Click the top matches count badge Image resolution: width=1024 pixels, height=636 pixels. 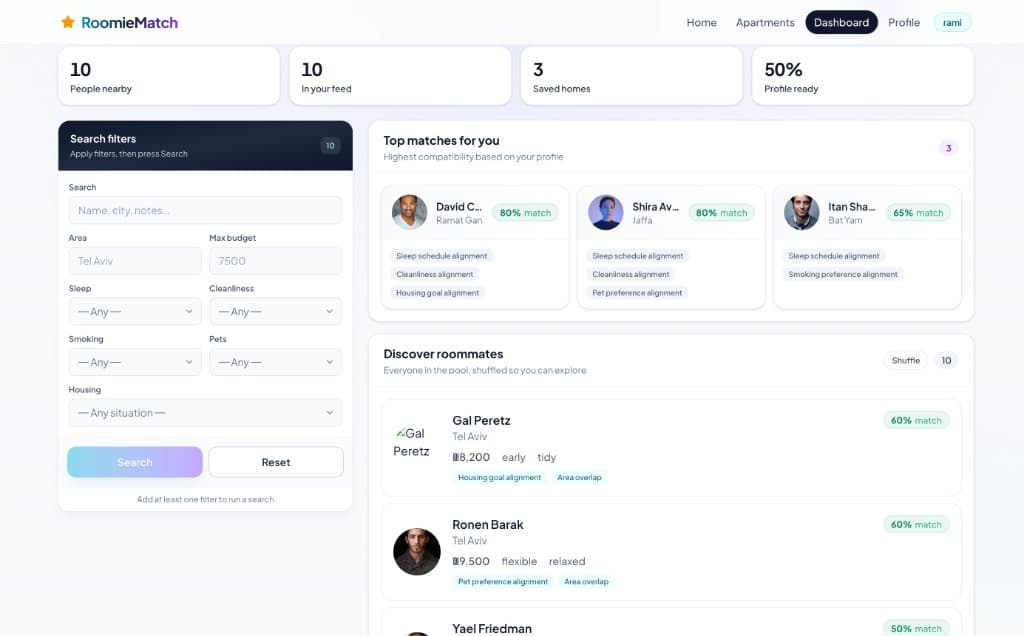(948, 148)
